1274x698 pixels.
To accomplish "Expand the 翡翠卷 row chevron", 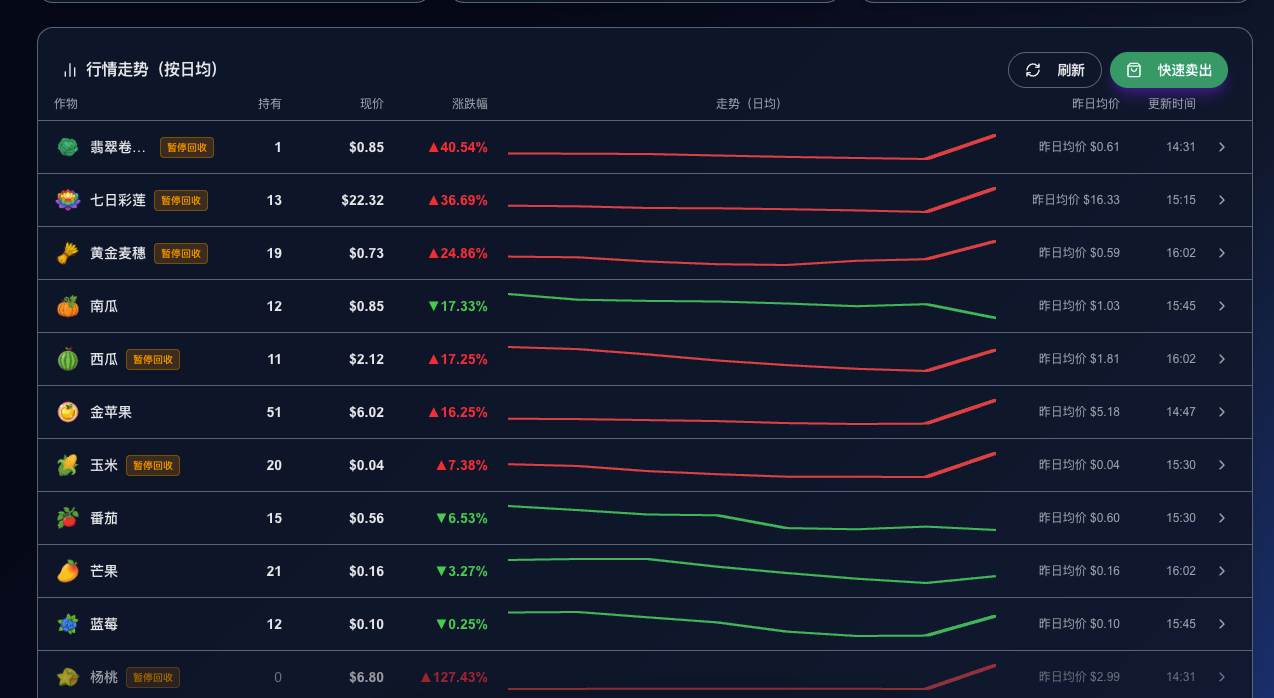I will 1221,147.
